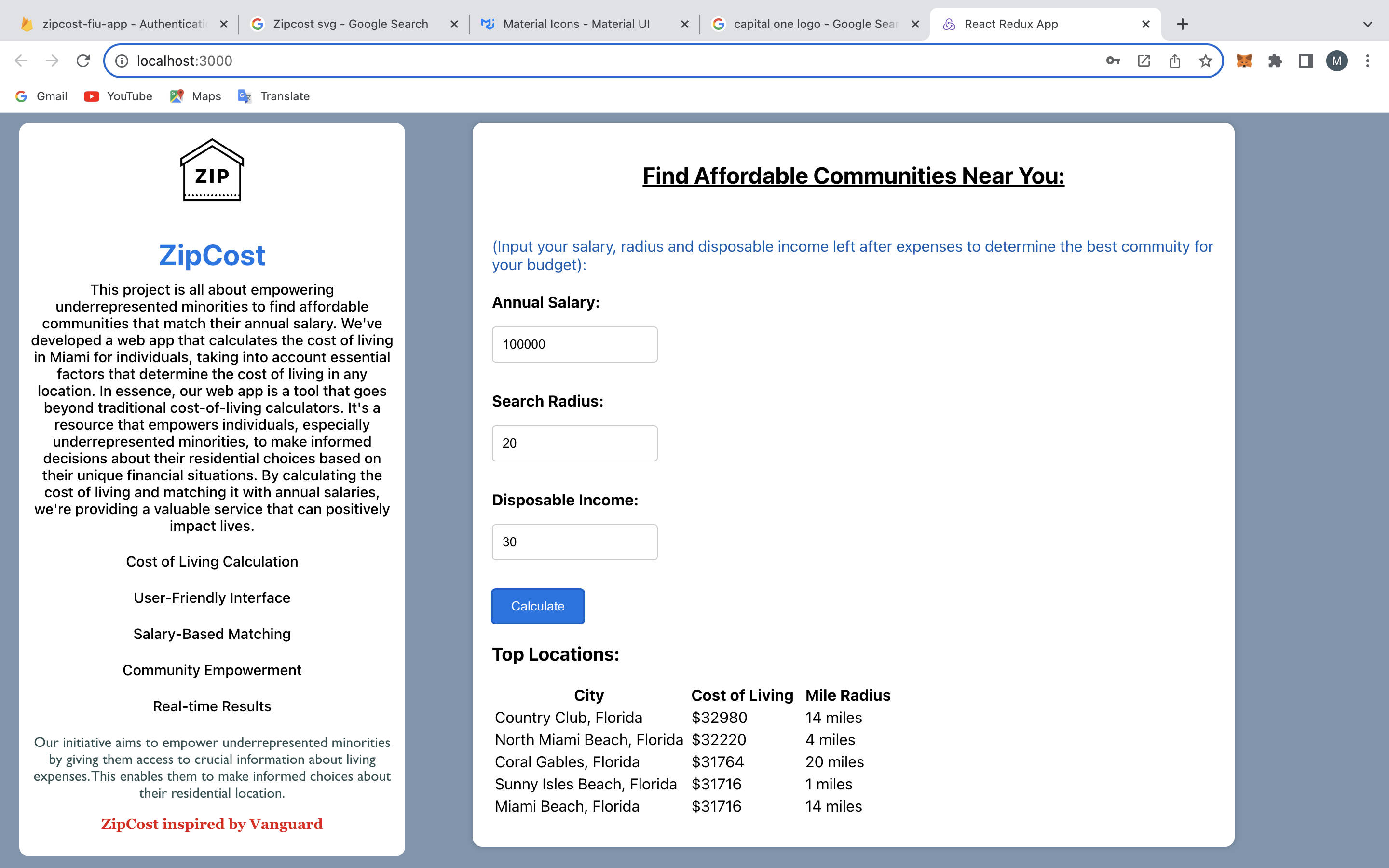Expand the tab search chevron
1389x868 pixels.
click(1368, 24)
